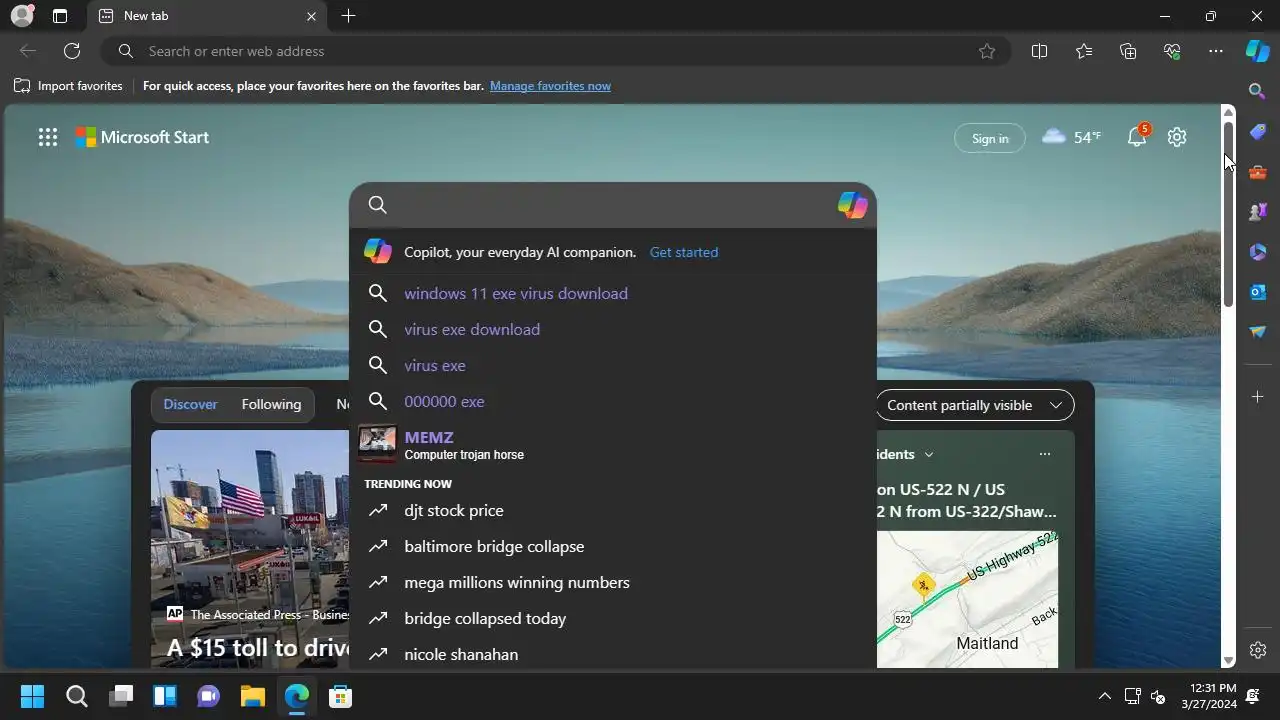This screenshot has width=1280, height=720.
Task: Click the Copilot icon in search box
Action: point(852,205)
